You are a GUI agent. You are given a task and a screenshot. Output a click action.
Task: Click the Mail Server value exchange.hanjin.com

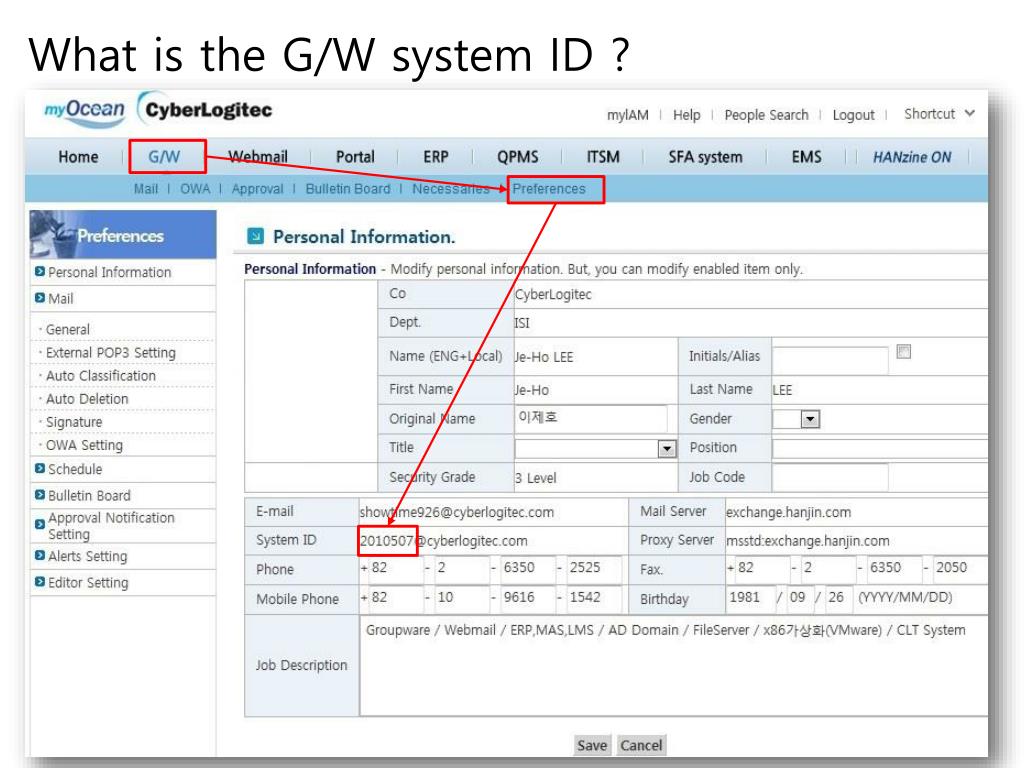(x=788, y=513)
